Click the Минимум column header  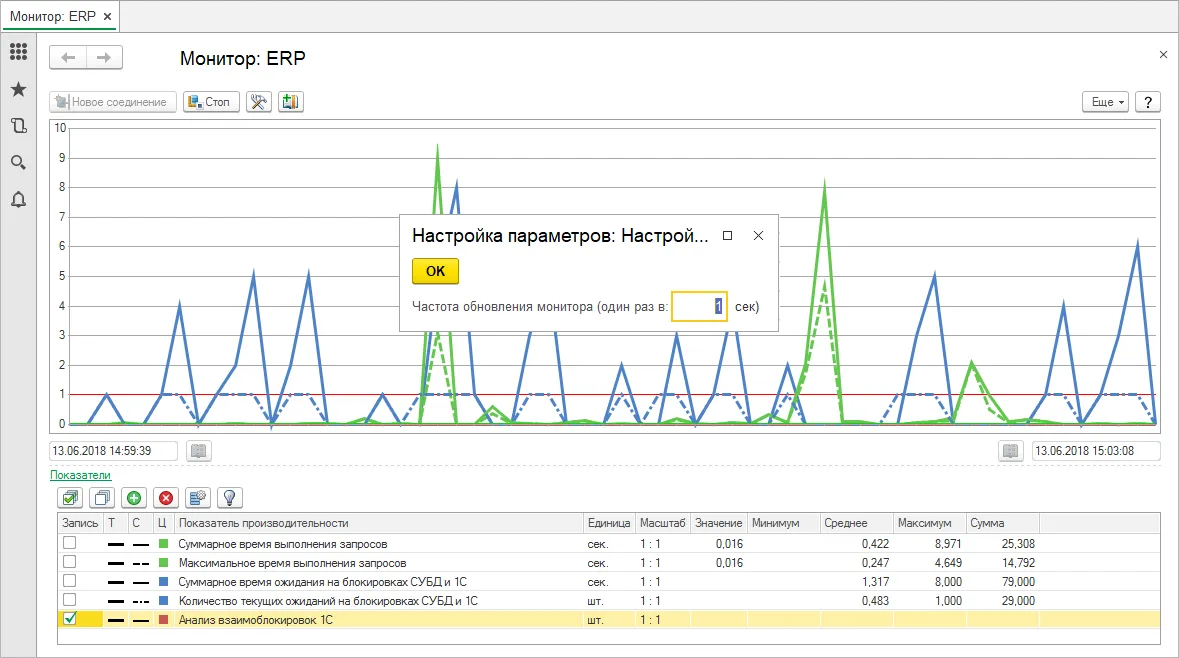tap(783, 523)
